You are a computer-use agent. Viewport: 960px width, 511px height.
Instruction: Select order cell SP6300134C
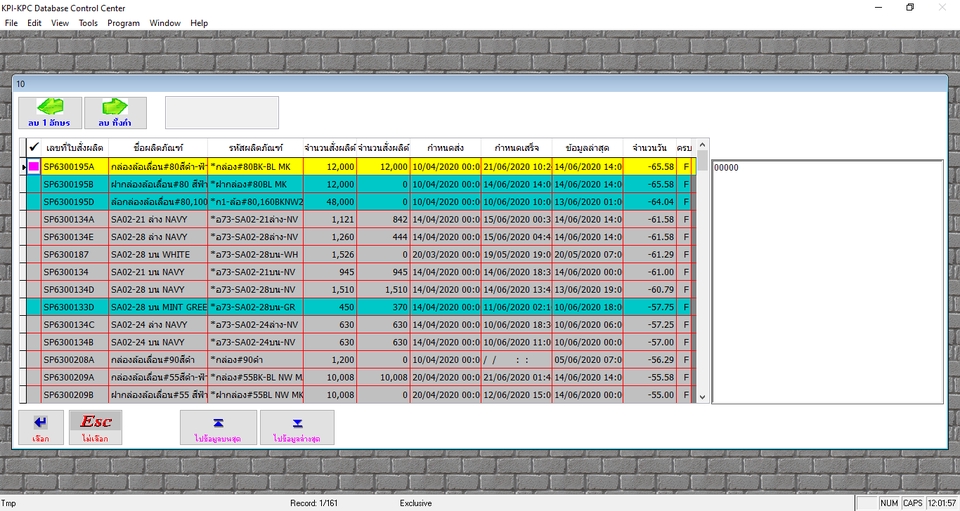pyautogui.click(x=75, y=324)
